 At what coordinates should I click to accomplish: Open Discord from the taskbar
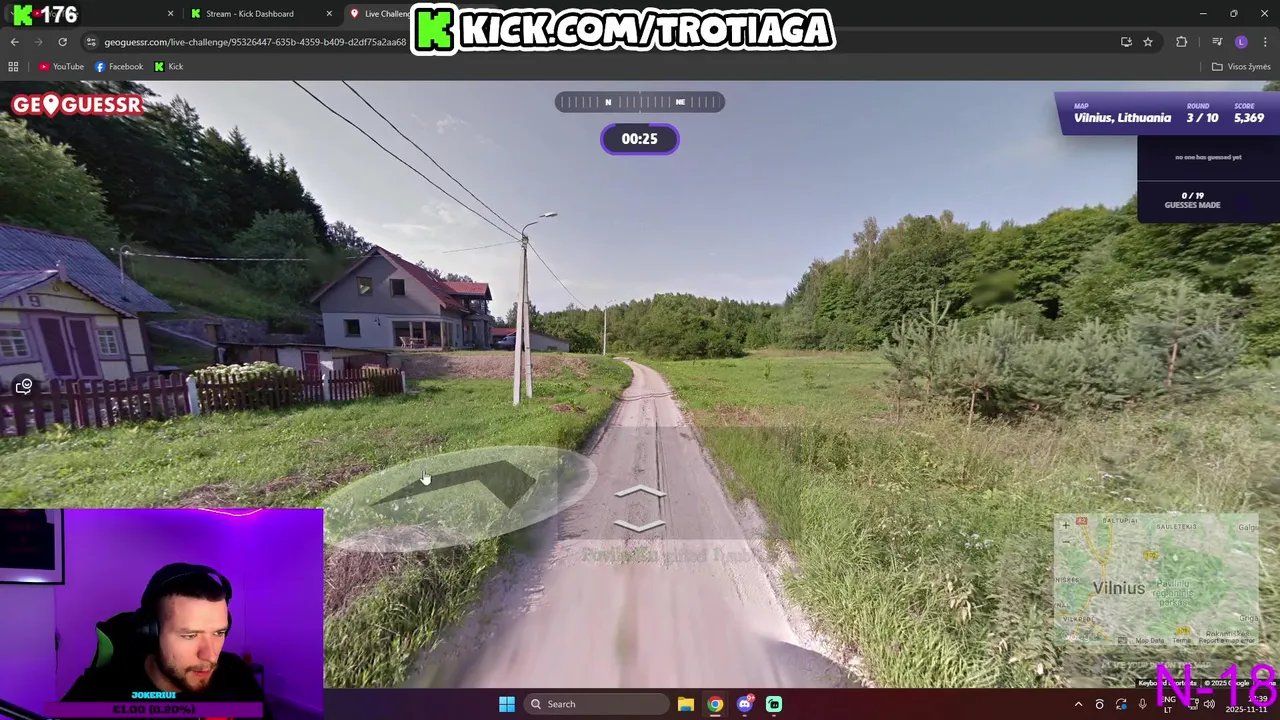click(x=744, y=704)
